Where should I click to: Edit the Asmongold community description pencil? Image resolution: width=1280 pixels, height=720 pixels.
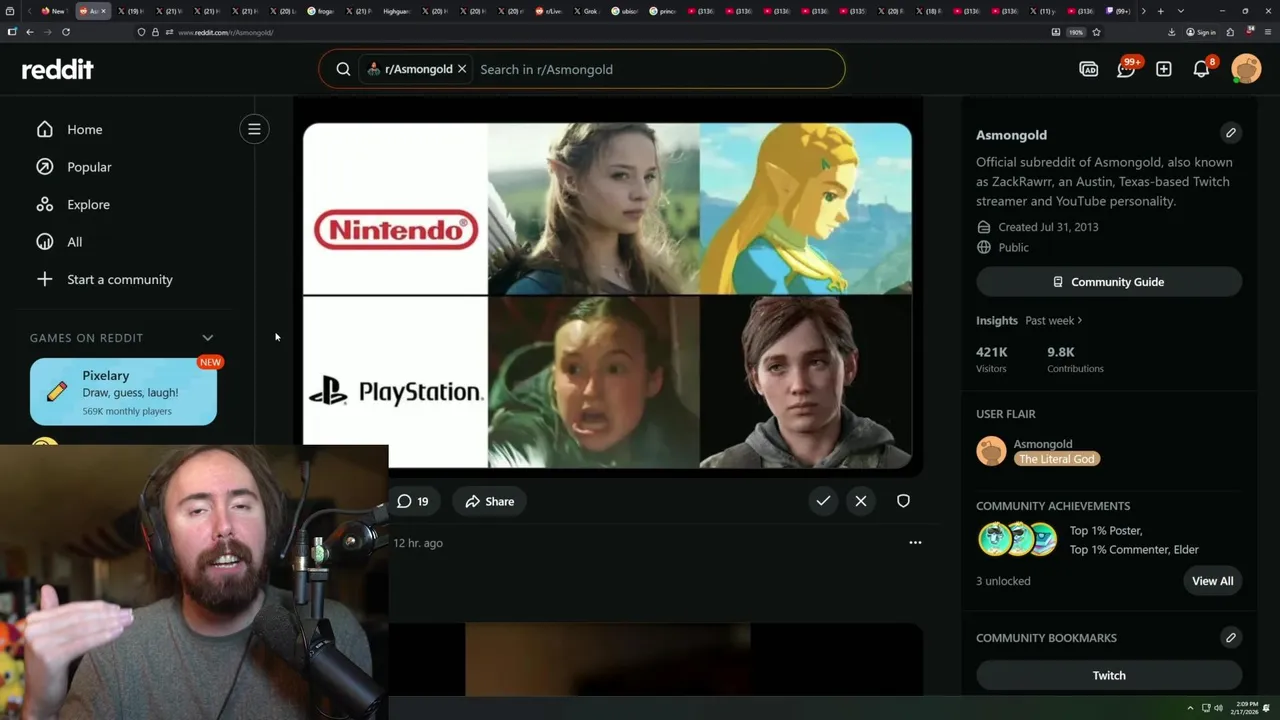pyautogui.click(x=1231, y=133)
